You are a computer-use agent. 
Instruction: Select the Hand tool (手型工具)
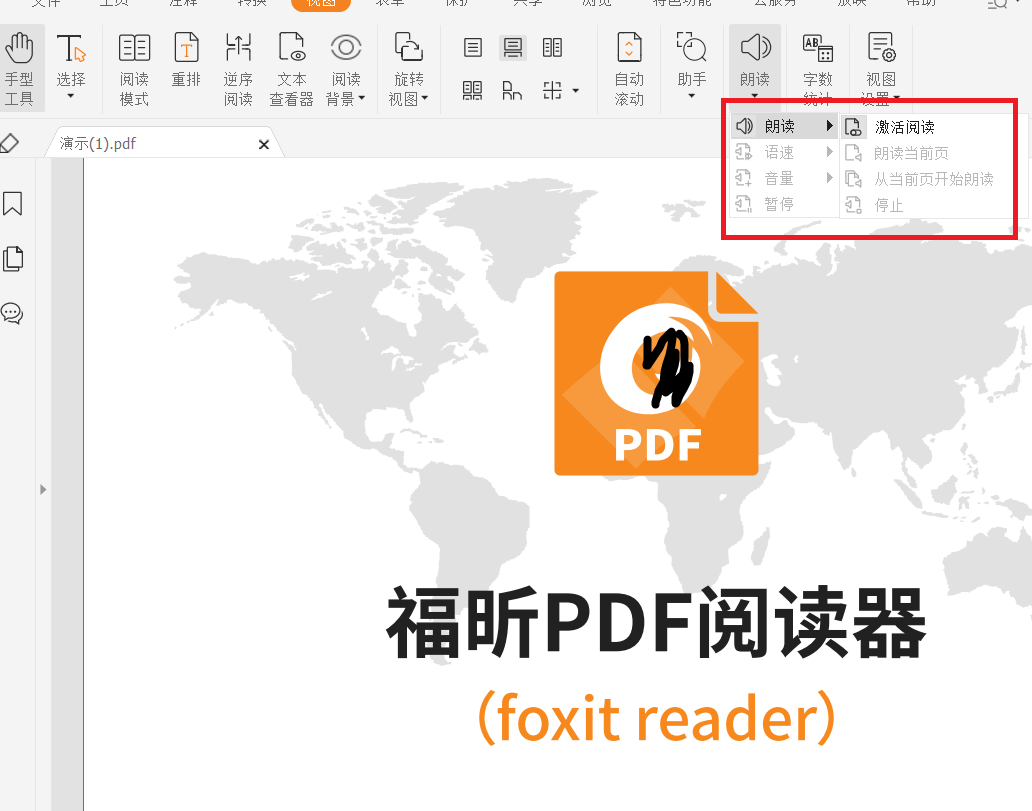[20, 68]
